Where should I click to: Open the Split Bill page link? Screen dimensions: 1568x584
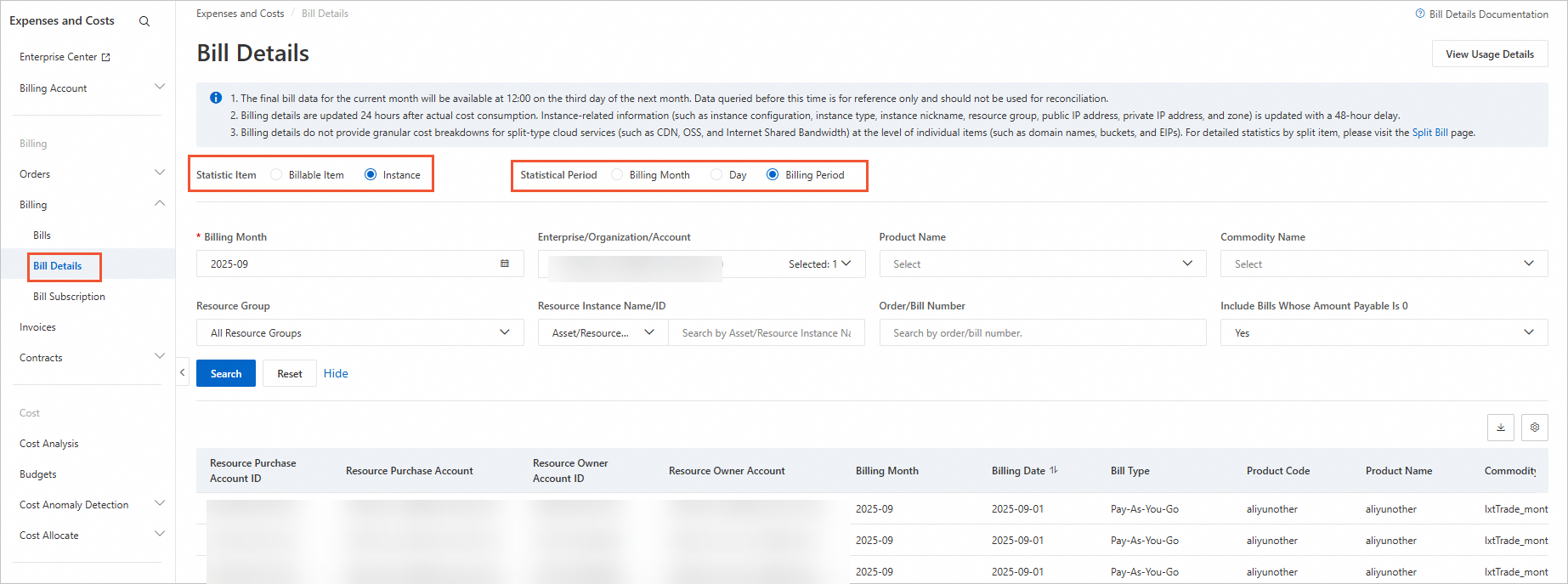click(x=1429, y=133)
